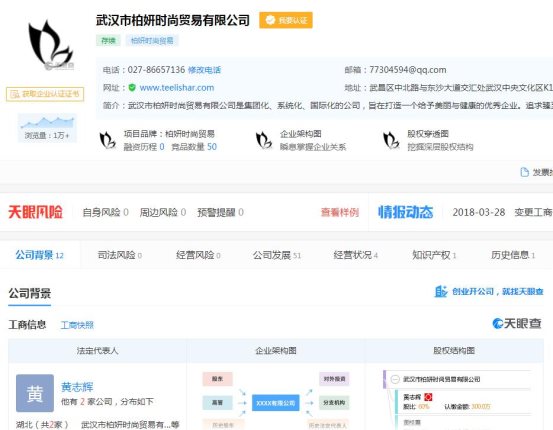Click 情报动态 blue heading

point(406,212)
